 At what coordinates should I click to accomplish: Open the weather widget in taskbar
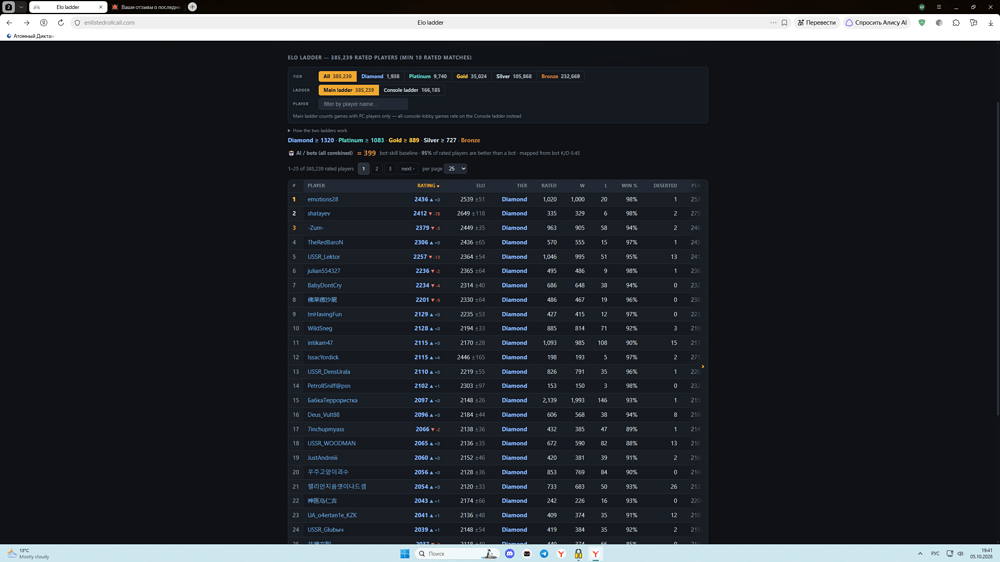click(x=29, y=554)
